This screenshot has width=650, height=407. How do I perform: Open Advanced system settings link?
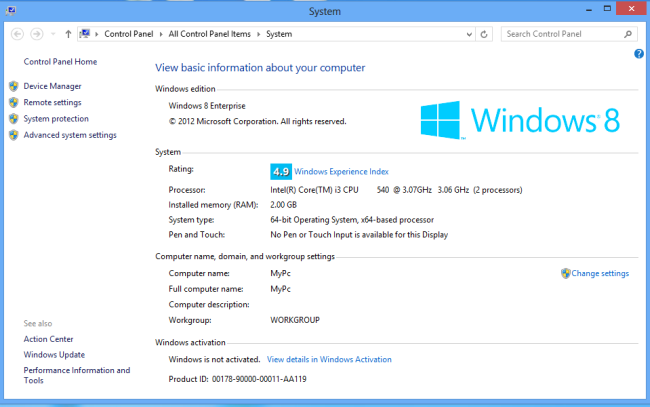click(70, 135)
